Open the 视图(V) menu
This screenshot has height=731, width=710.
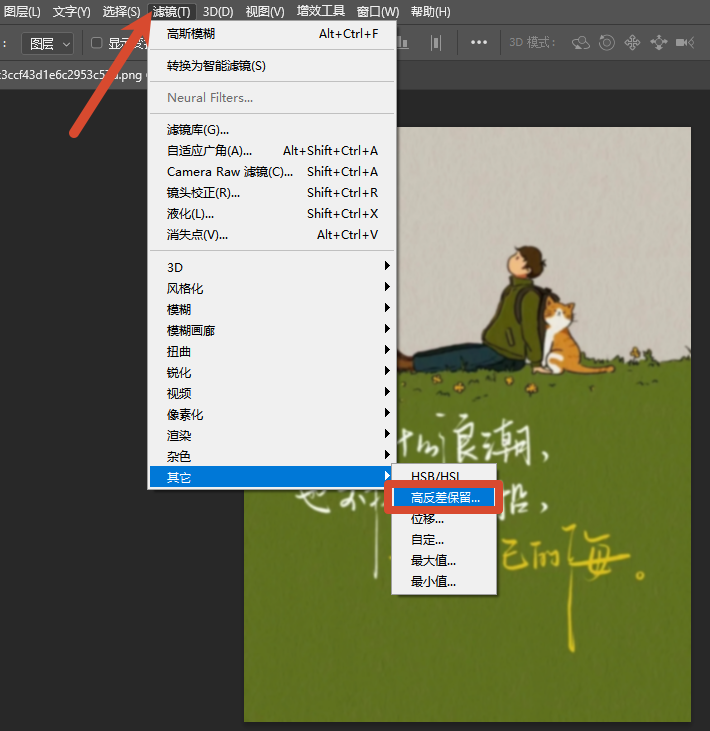click(265, 12)
